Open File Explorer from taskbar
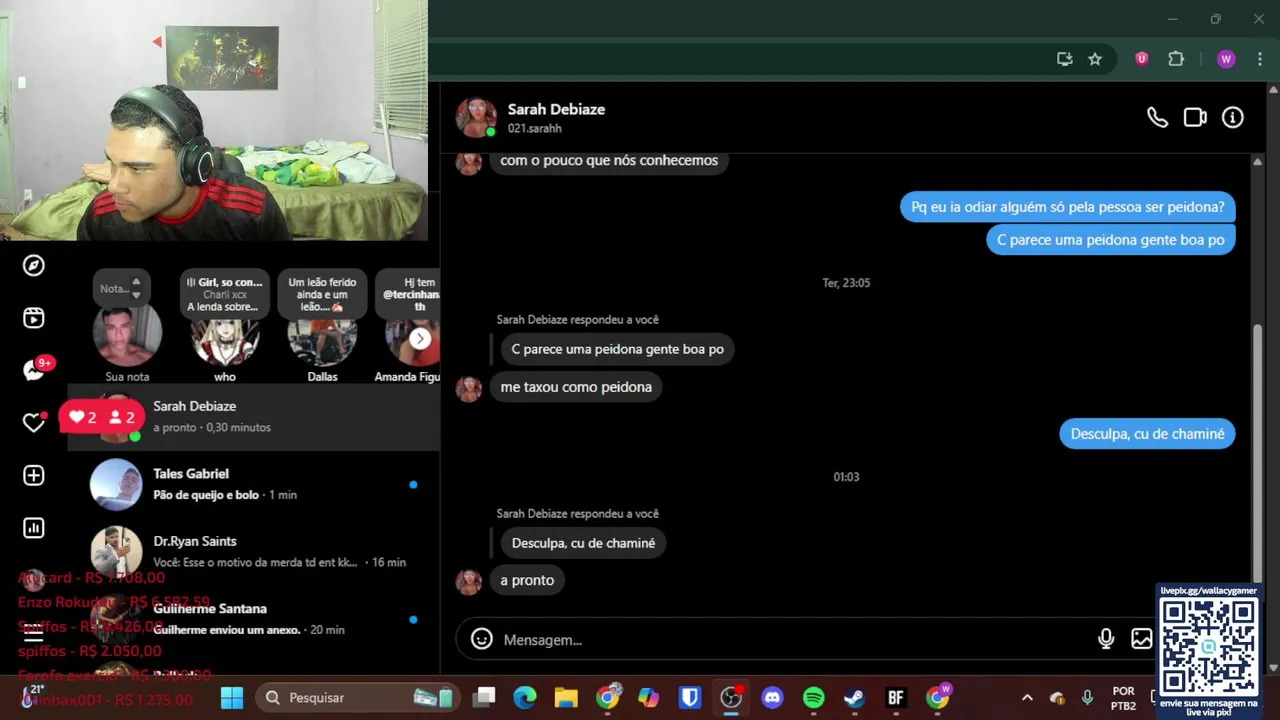1280x720 pixels. coord(566,698)
